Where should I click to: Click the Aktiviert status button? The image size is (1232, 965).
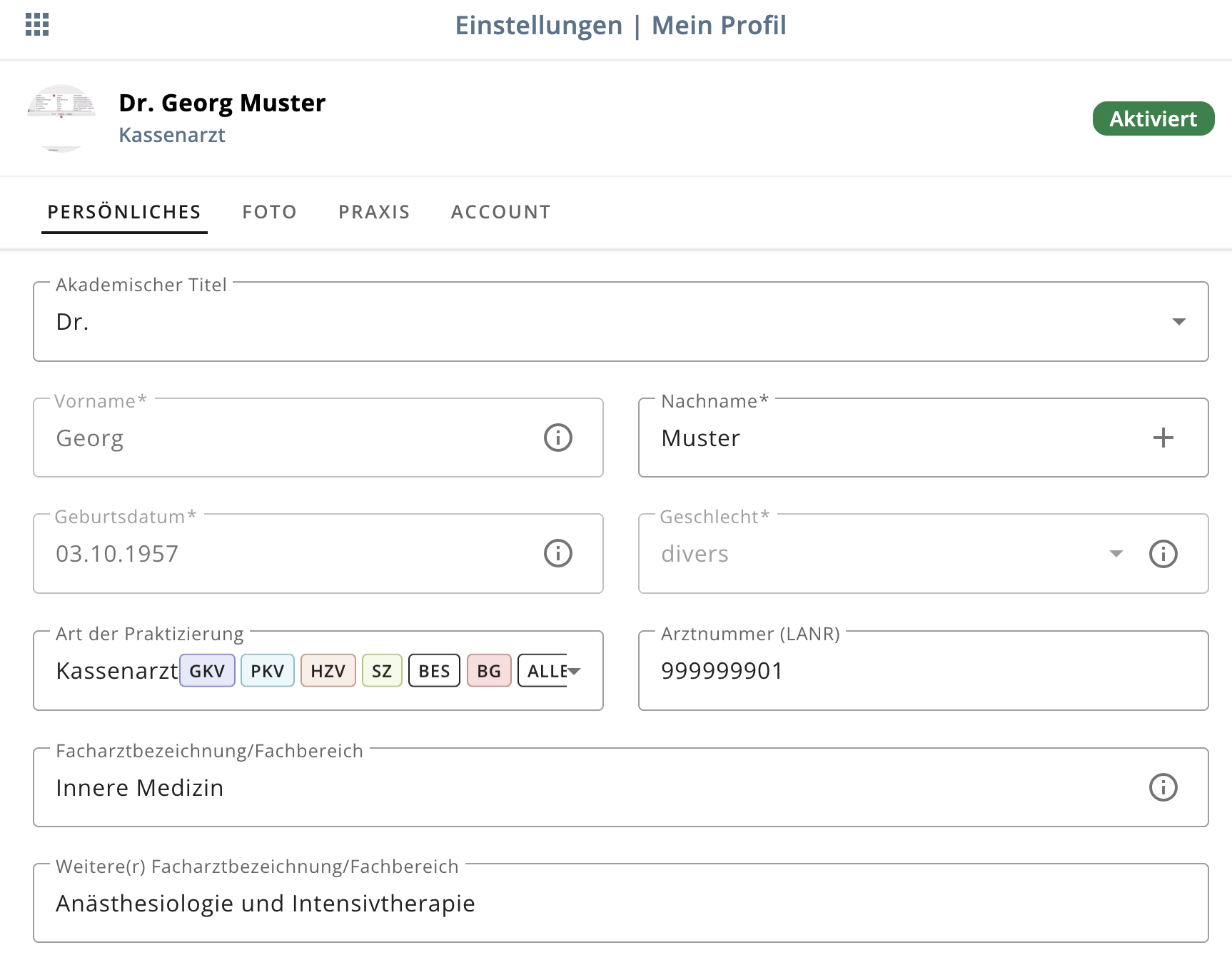(1153, 118)
